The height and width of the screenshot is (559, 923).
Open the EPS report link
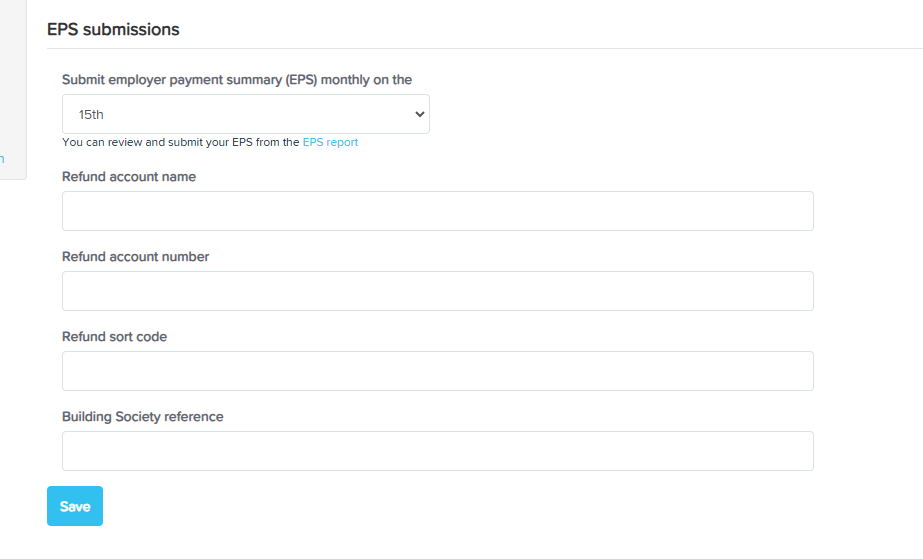[330, 142]
